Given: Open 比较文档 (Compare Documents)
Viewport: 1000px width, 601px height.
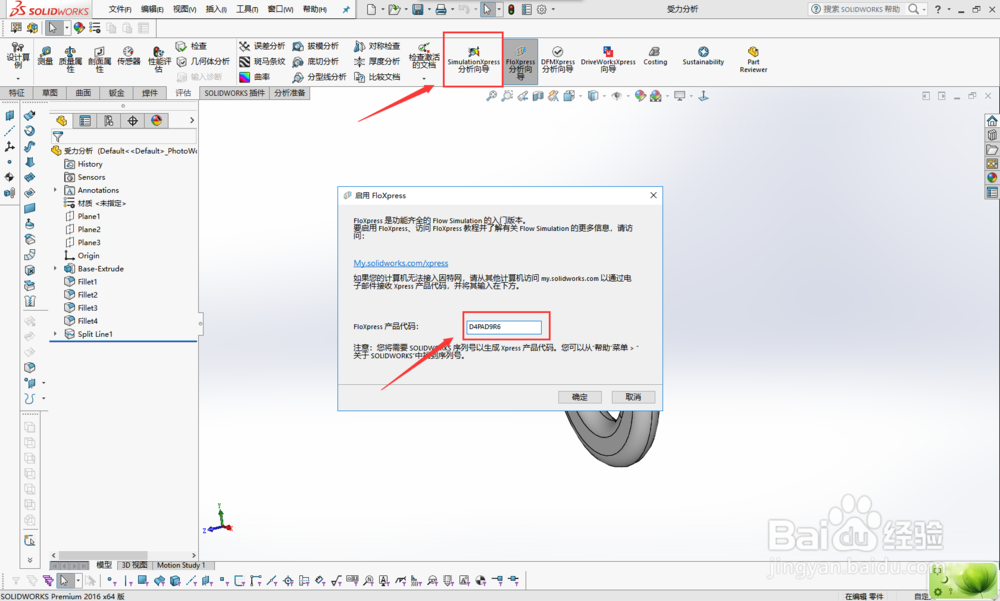Looking at the screenshot, I should (377, 77).
